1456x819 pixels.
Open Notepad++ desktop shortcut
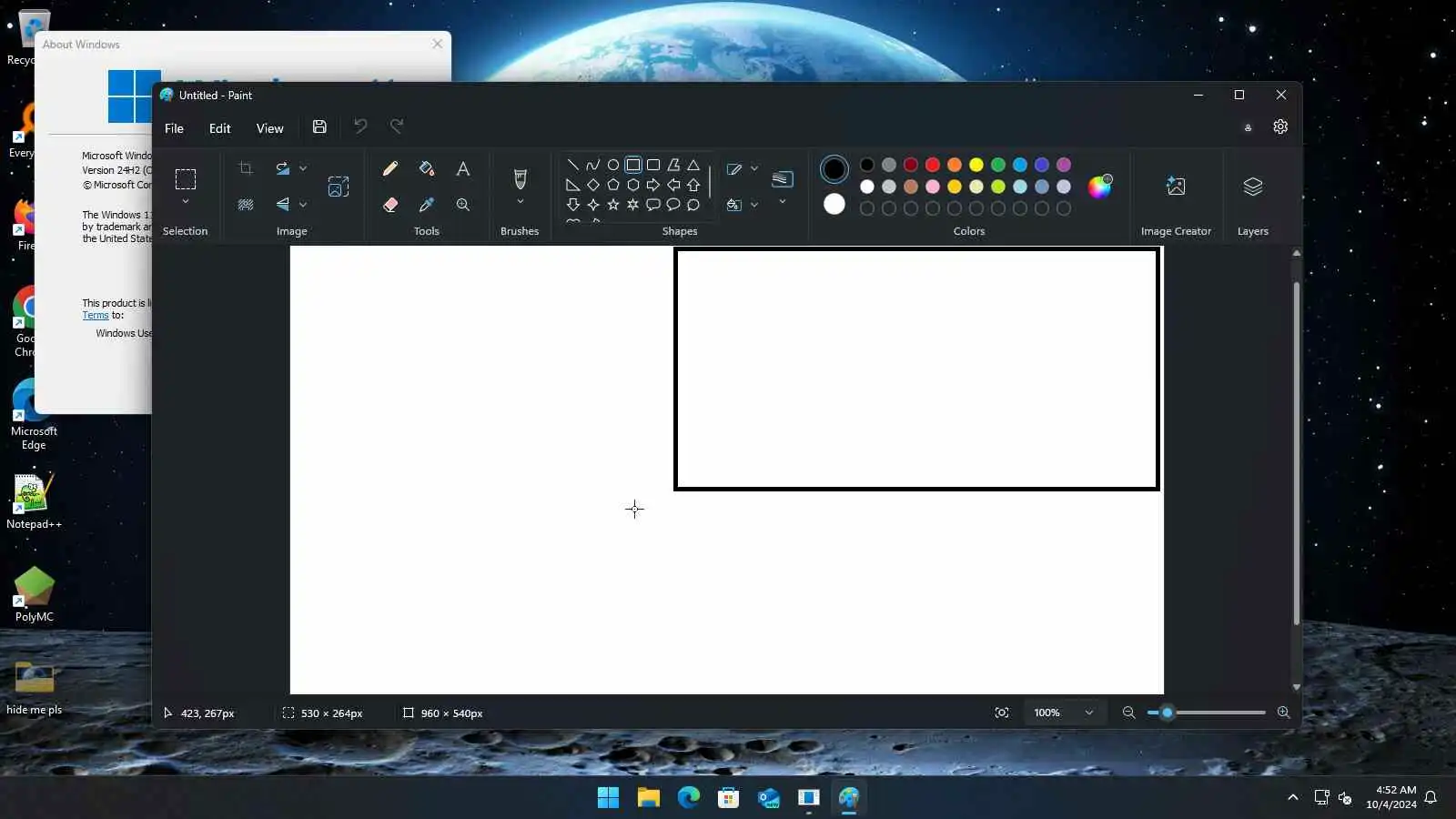34,501
